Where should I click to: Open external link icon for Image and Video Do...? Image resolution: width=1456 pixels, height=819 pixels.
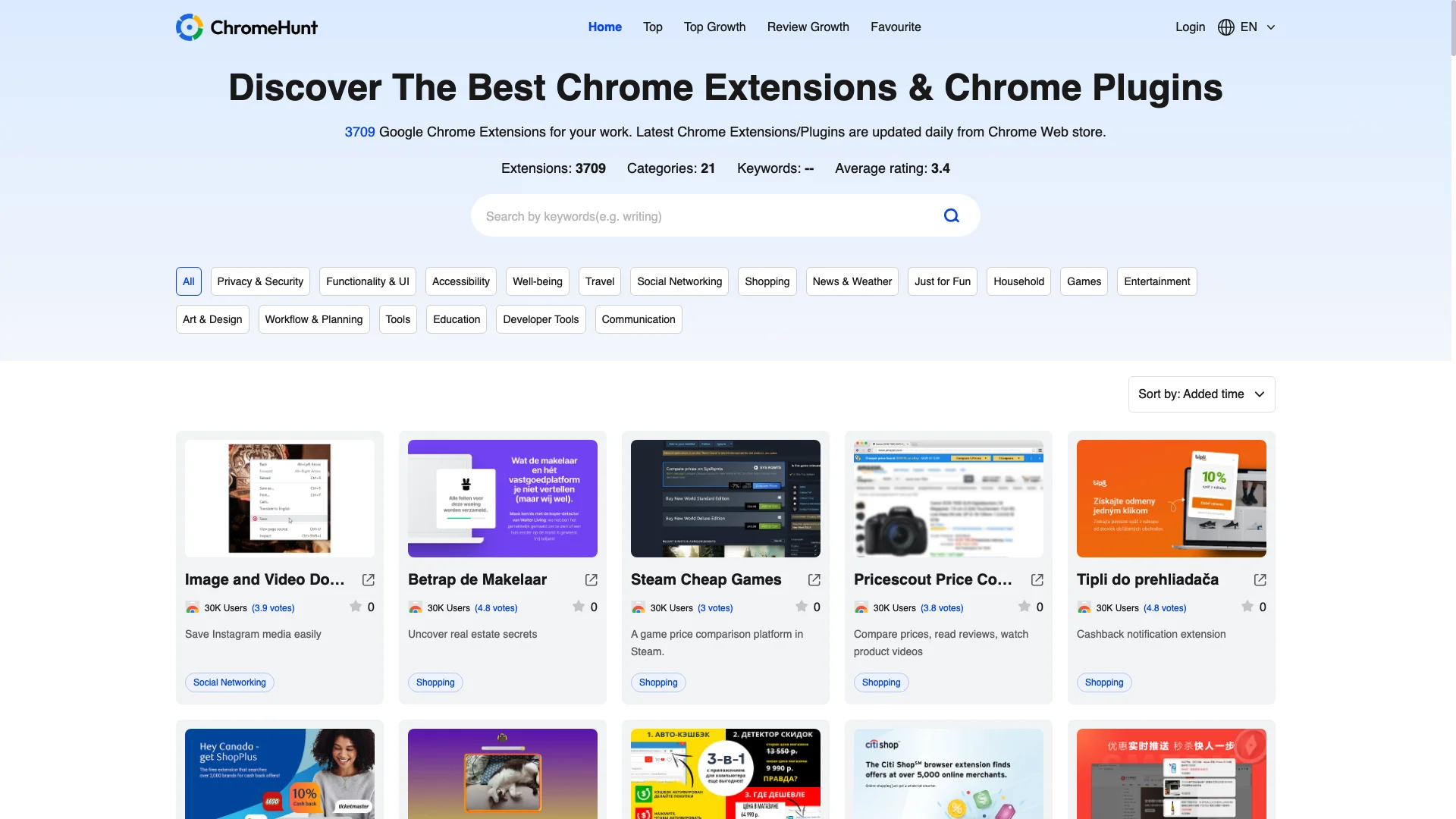(369, 580)
